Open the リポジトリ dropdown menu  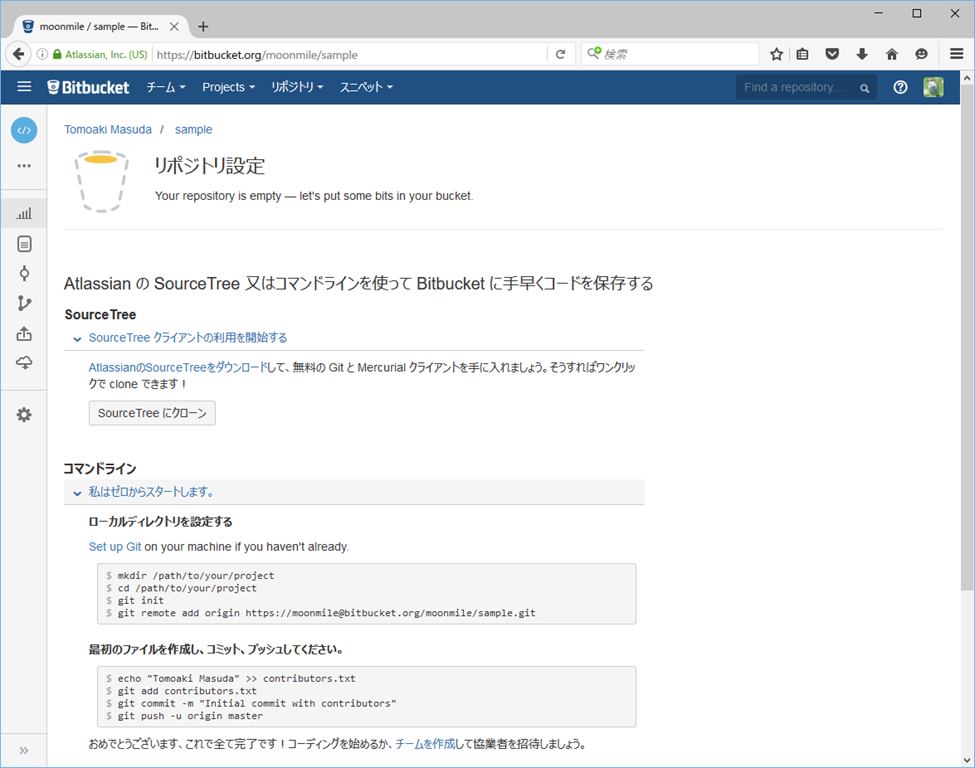pyautogui.click(x=297, y=88)
